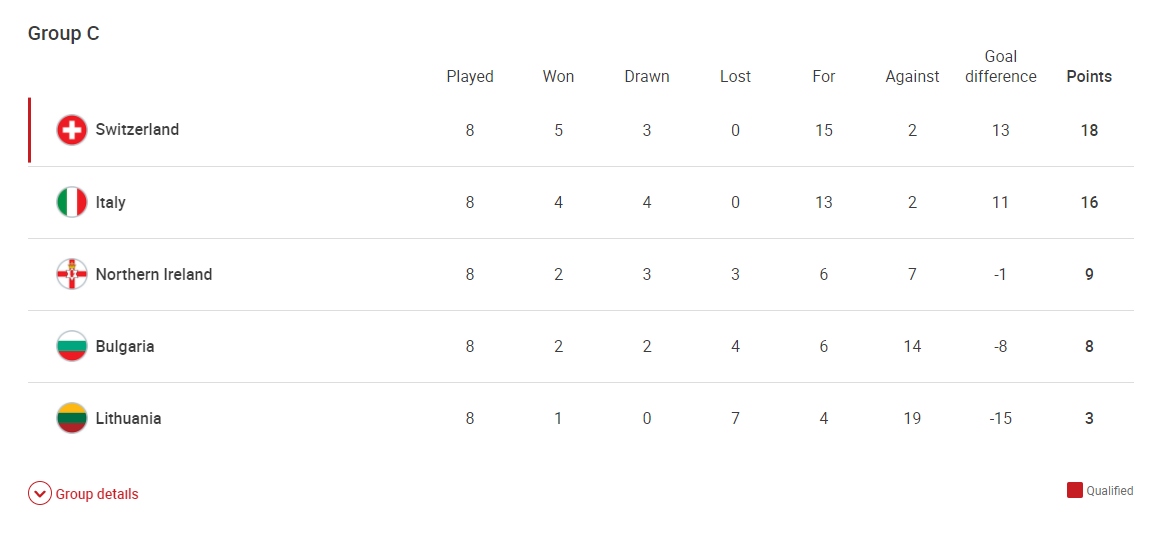Screen dimensions: 1156x544
Task: Select the Northern Ireland team name
Action: pyautogui.click(x=154, y=274)
